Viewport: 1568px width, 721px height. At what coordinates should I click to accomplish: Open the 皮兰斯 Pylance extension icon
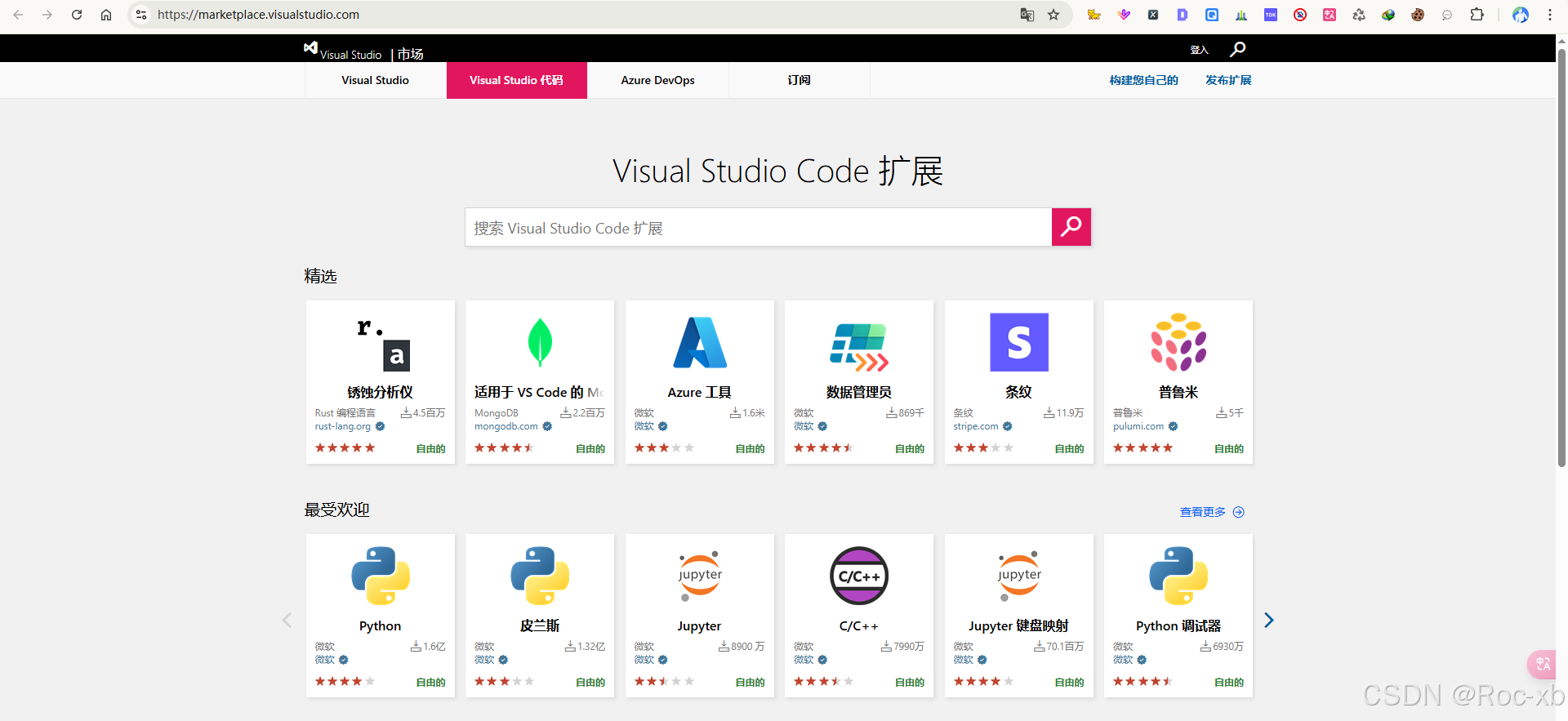click(540, 576)
